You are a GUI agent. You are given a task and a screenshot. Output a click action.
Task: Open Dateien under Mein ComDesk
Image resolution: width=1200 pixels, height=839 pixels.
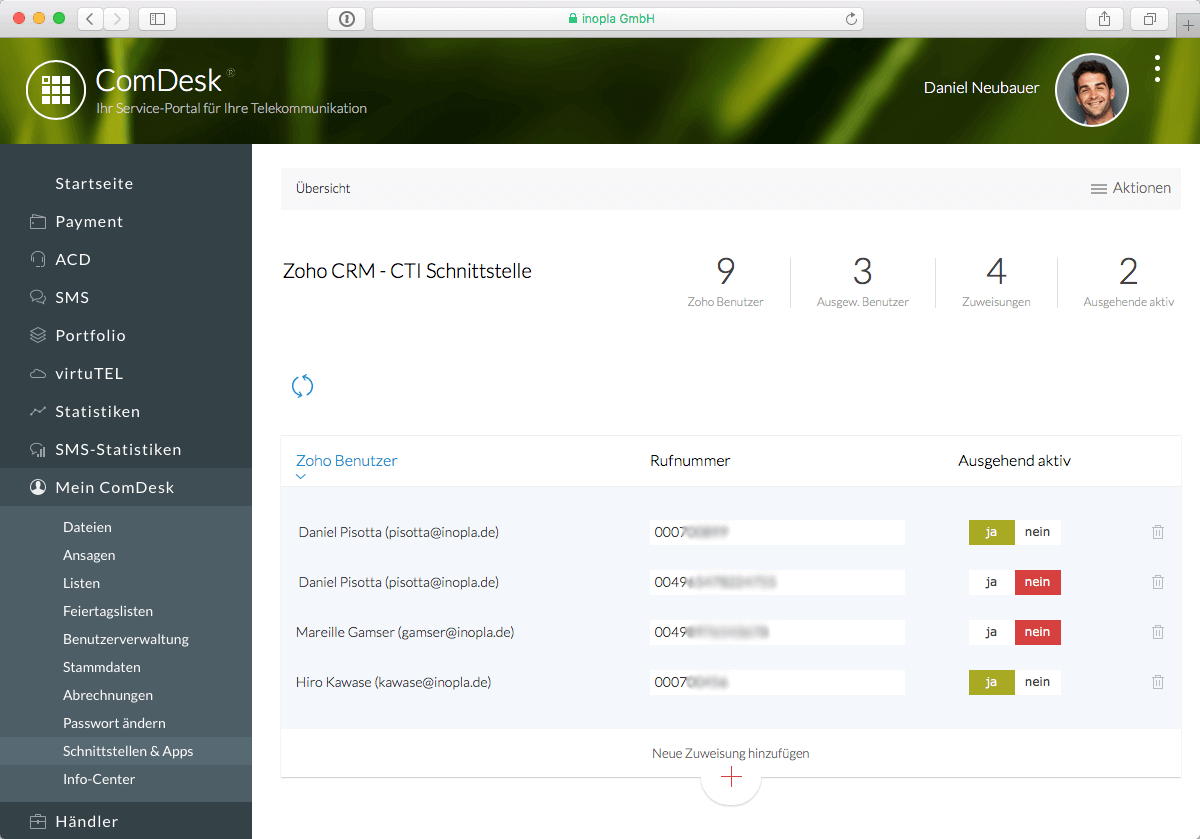point(87,527)
